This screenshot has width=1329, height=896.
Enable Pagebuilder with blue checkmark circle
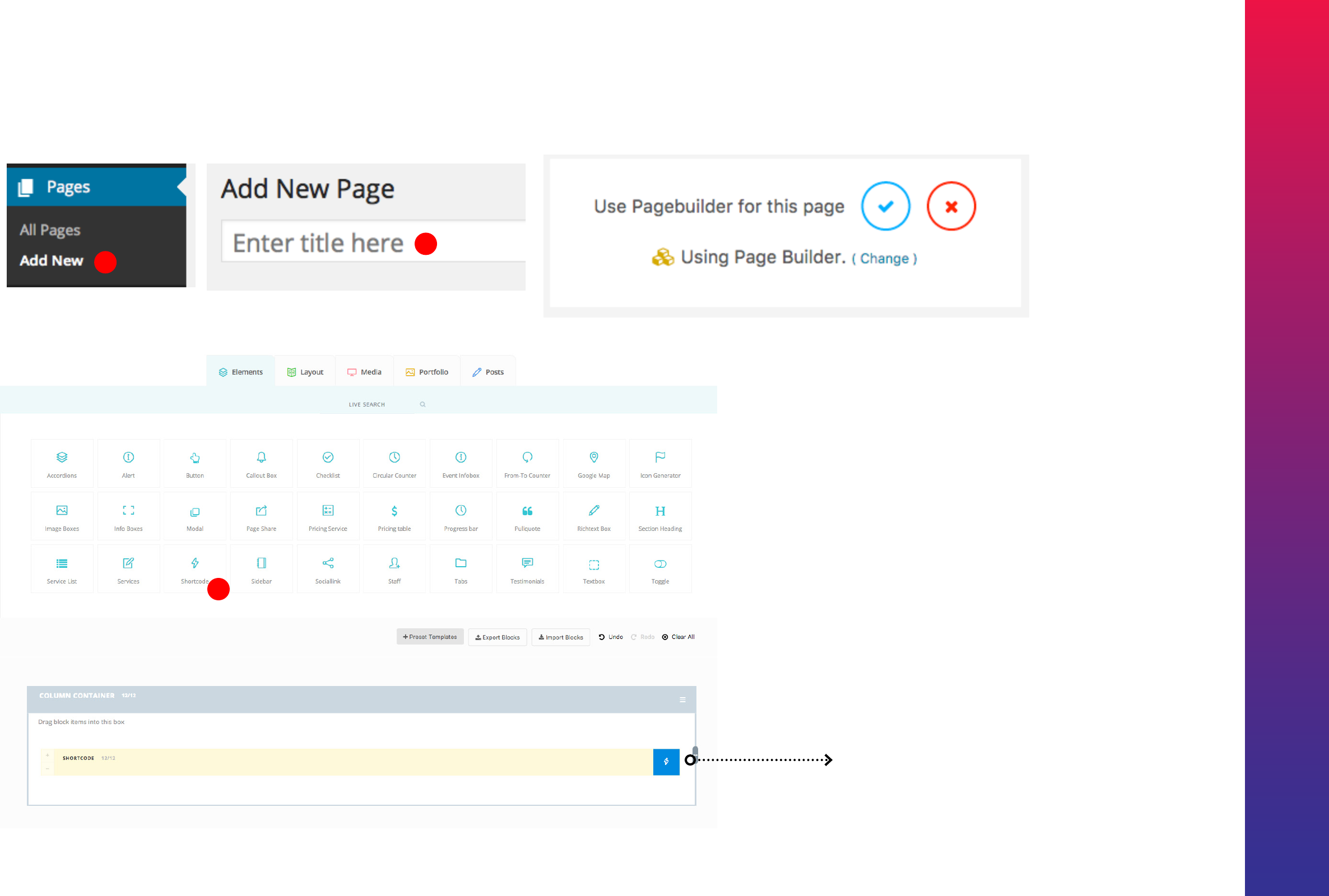(x=885, y=206)
